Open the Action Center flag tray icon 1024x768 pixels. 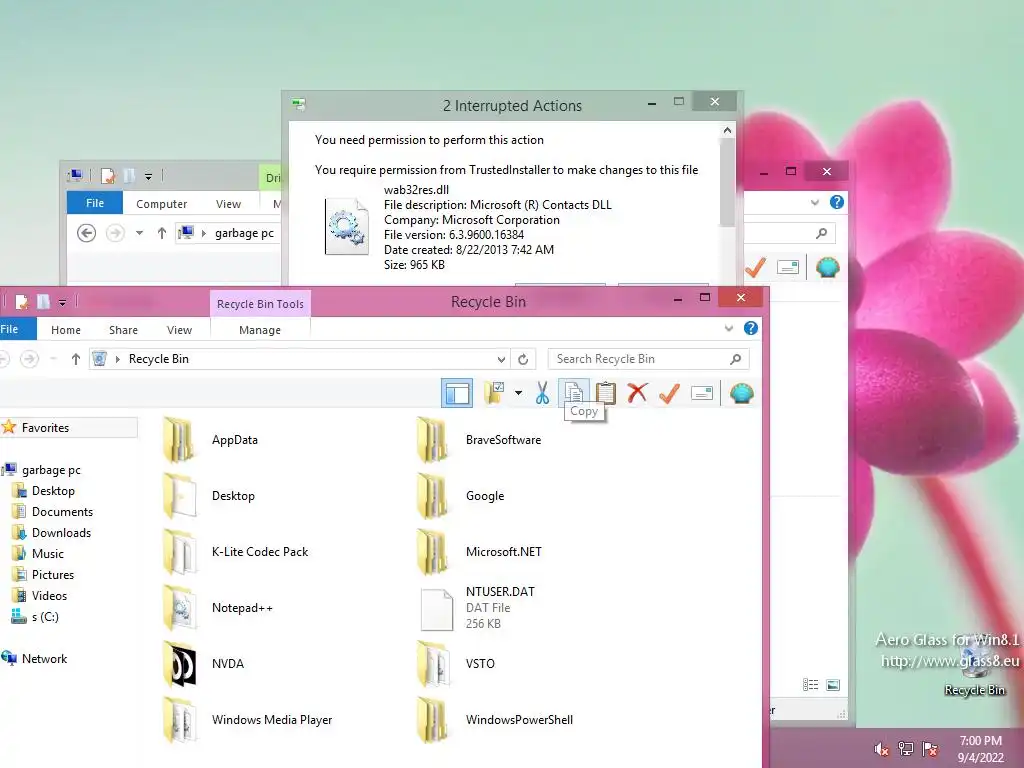(930, 749)
